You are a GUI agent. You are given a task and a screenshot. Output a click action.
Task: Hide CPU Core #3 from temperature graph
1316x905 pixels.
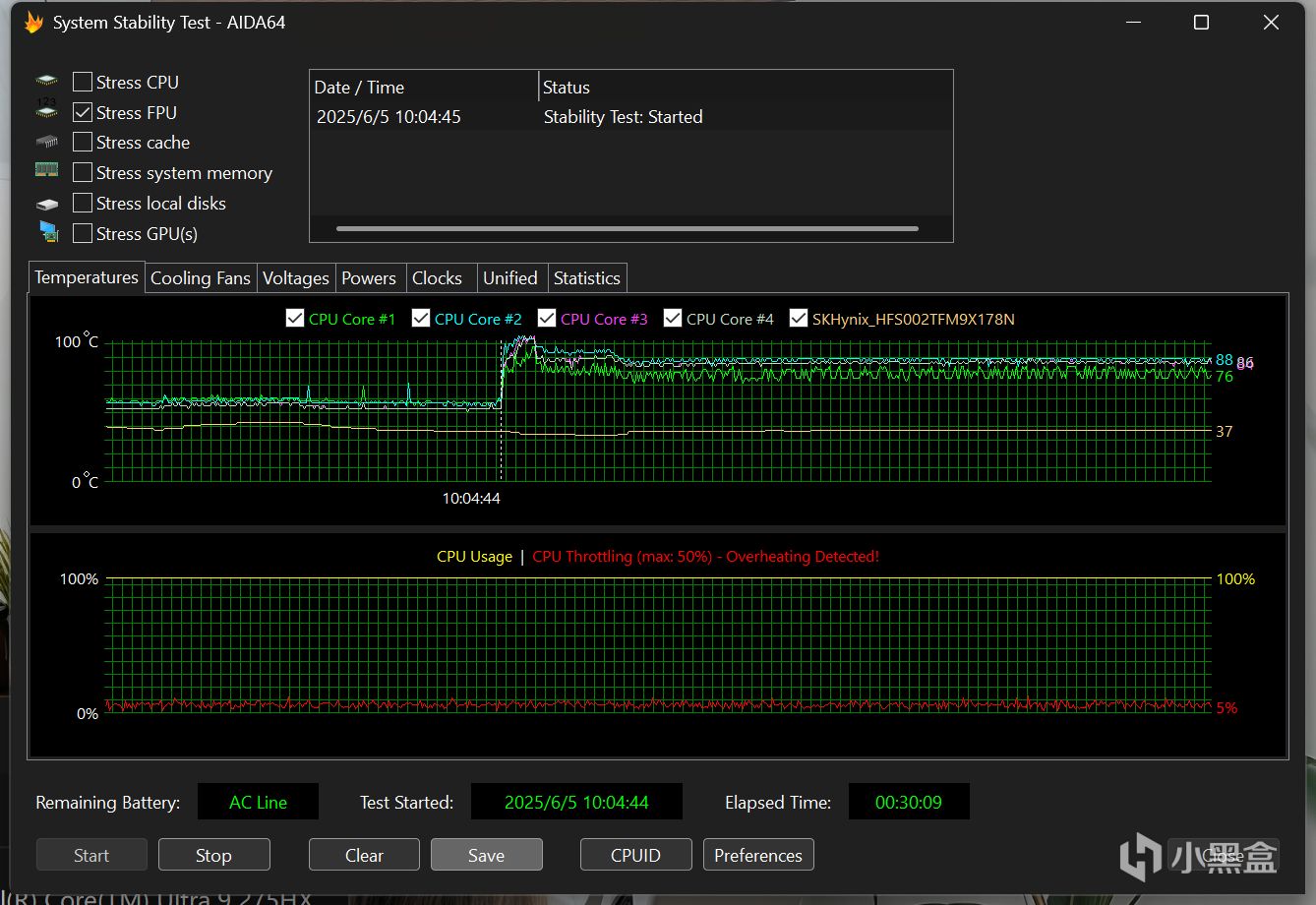(x=547, y=319)
